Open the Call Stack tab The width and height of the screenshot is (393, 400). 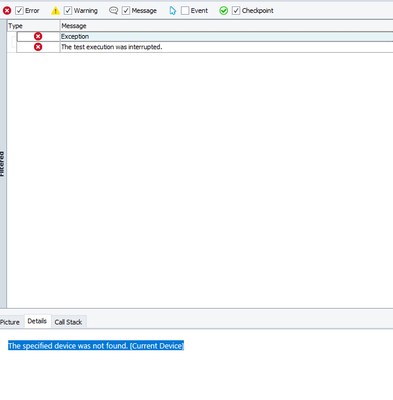pos(68,322)
